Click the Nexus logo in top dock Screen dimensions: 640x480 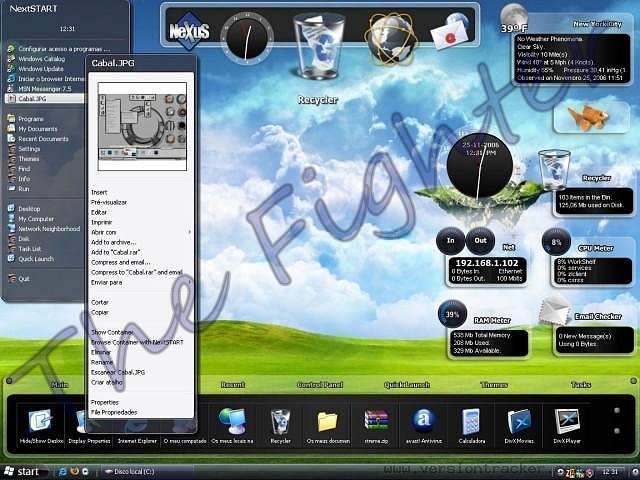(x=189, y=31)
